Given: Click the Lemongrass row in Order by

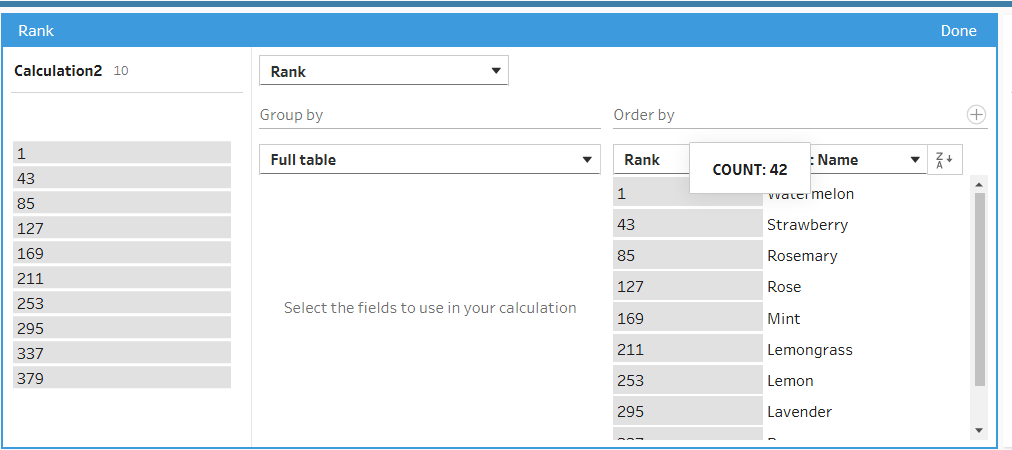Looking at the screenshot, I should (x=810, y=349).
